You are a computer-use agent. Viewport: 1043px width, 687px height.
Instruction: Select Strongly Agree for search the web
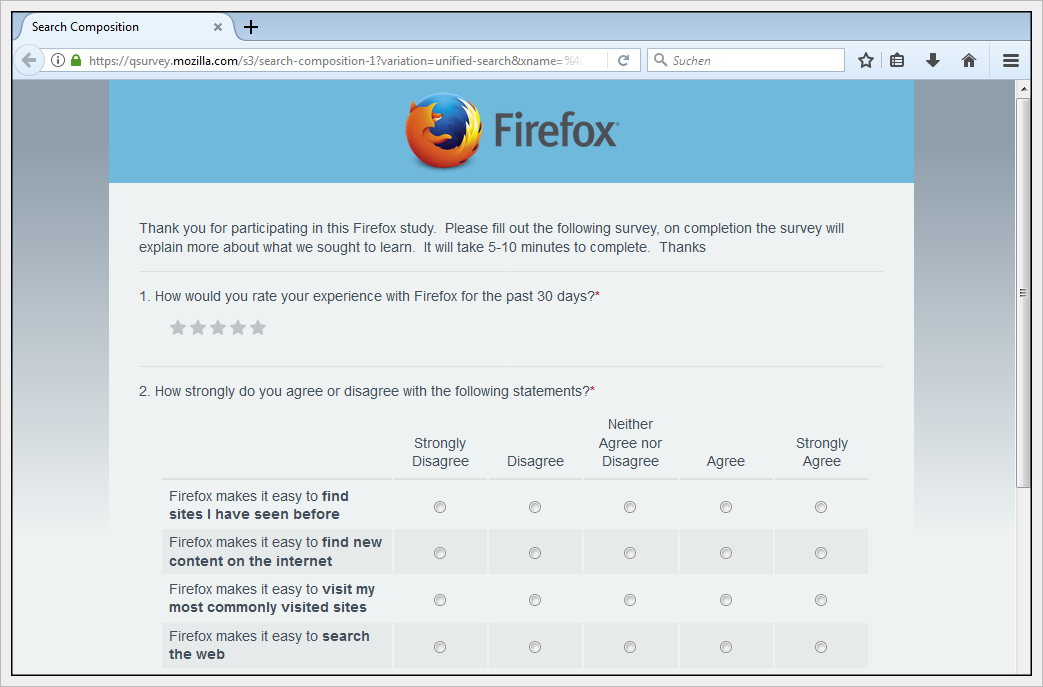click(821, 646)
